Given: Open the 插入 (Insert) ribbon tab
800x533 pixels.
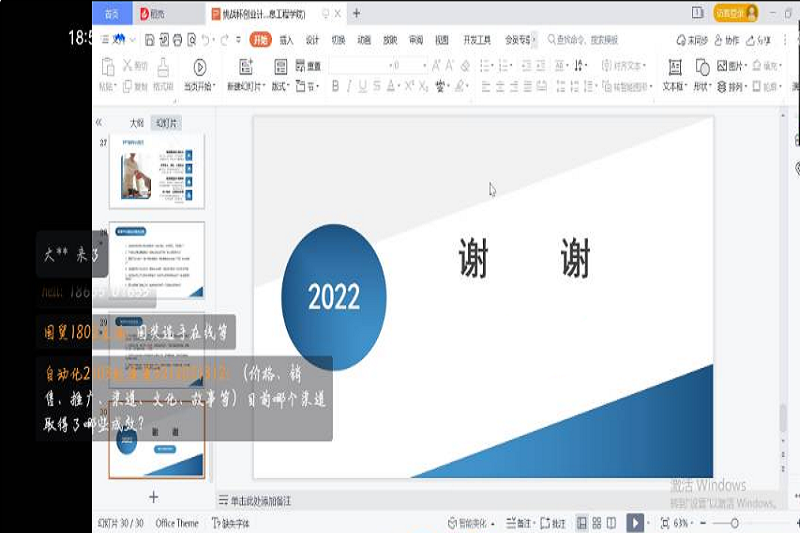Looking at the screenshot, I should [286, 40].
